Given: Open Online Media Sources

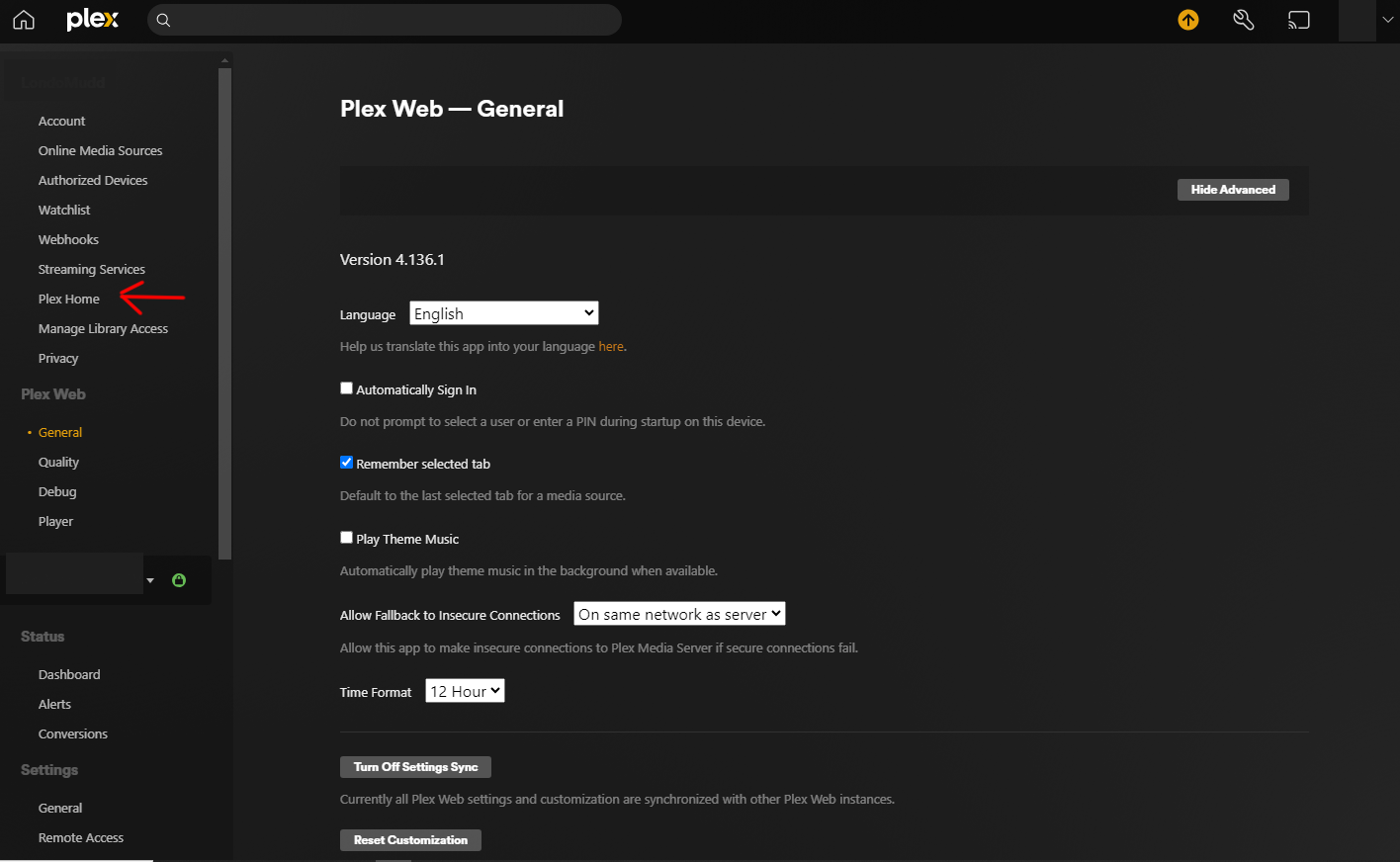Looking at the screenshot, I should 100,150.
